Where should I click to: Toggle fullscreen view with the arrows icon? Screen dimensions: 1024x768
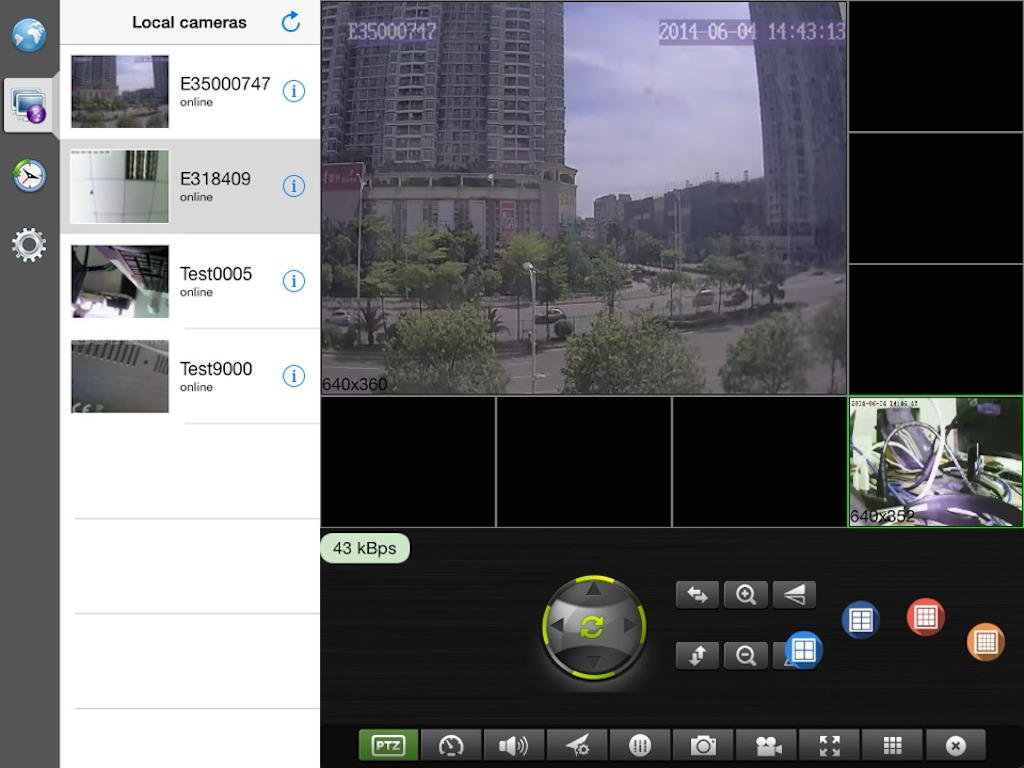829,745
